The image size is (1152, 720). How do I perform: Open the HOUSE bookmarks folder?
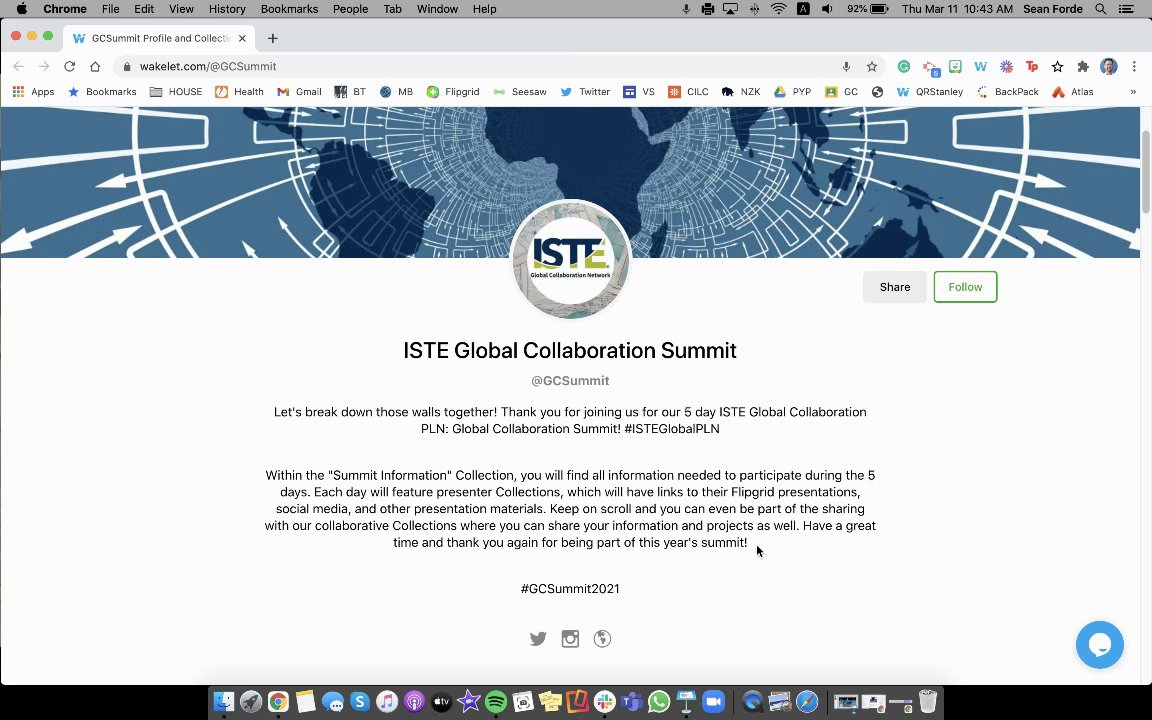[176, 92]
